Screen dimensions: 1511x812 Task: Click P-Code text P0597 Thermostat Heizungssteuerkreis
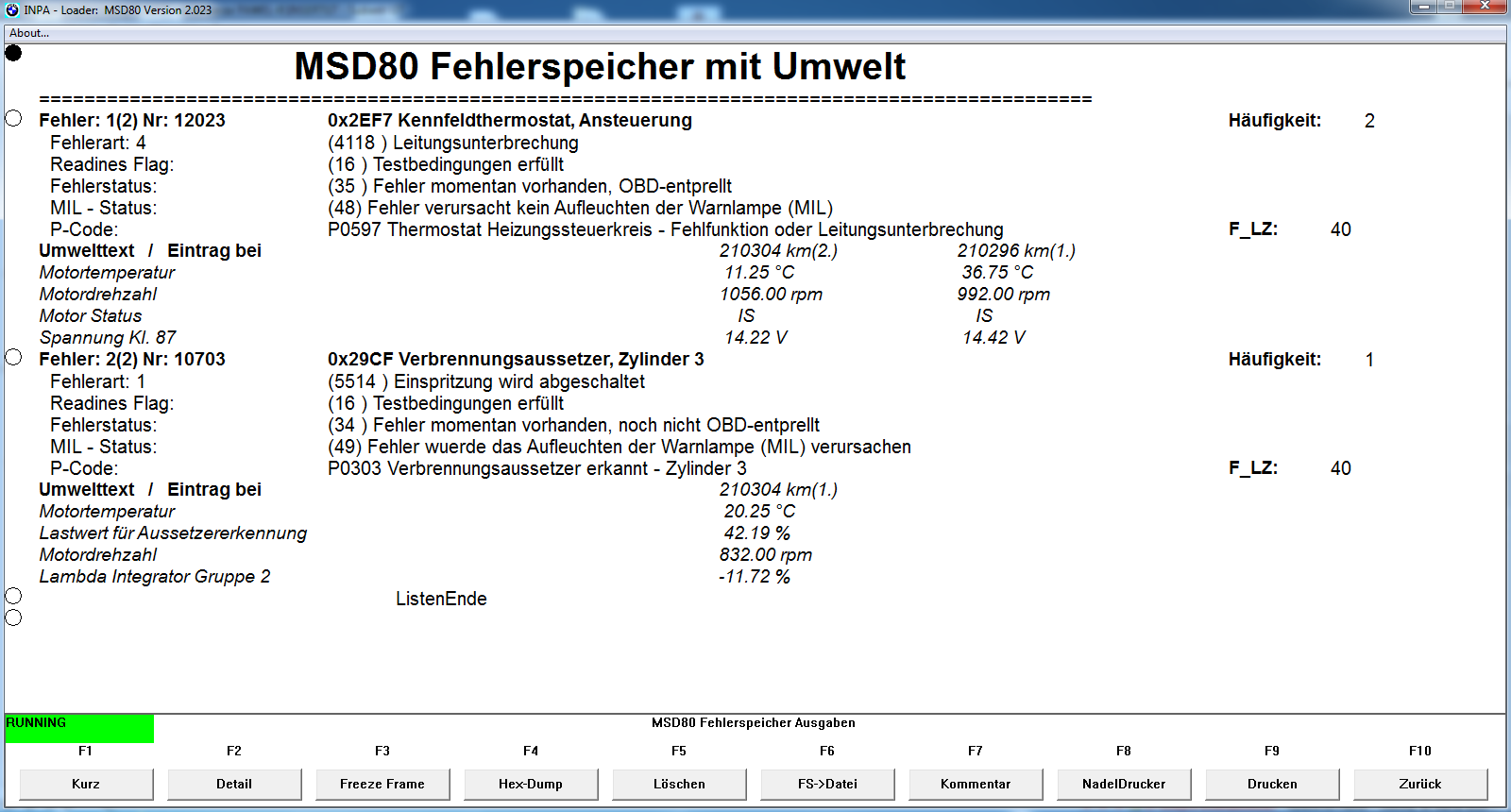pyautogui.click(x=666, y=229)
